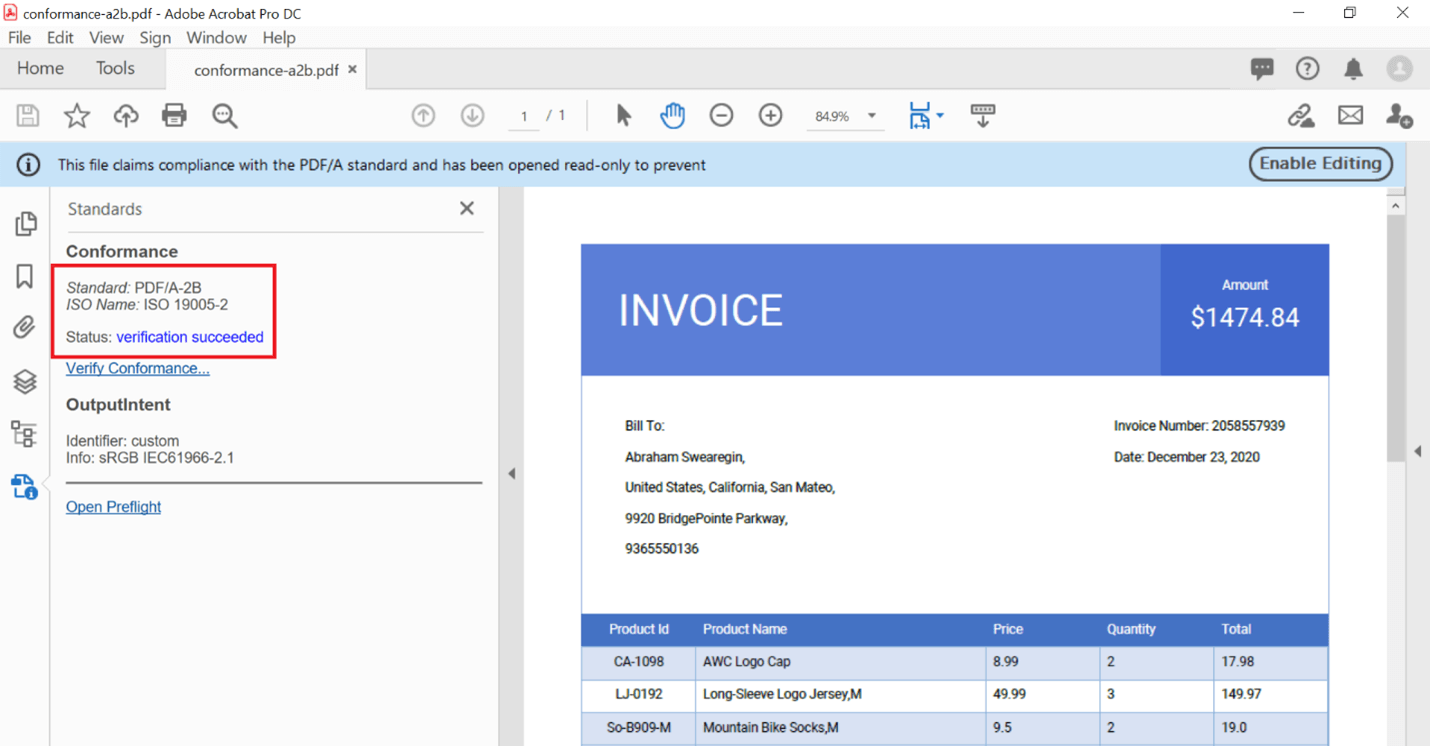1430x746 pixels.
Task: Open the Edit menu
Action: point(60,38)
